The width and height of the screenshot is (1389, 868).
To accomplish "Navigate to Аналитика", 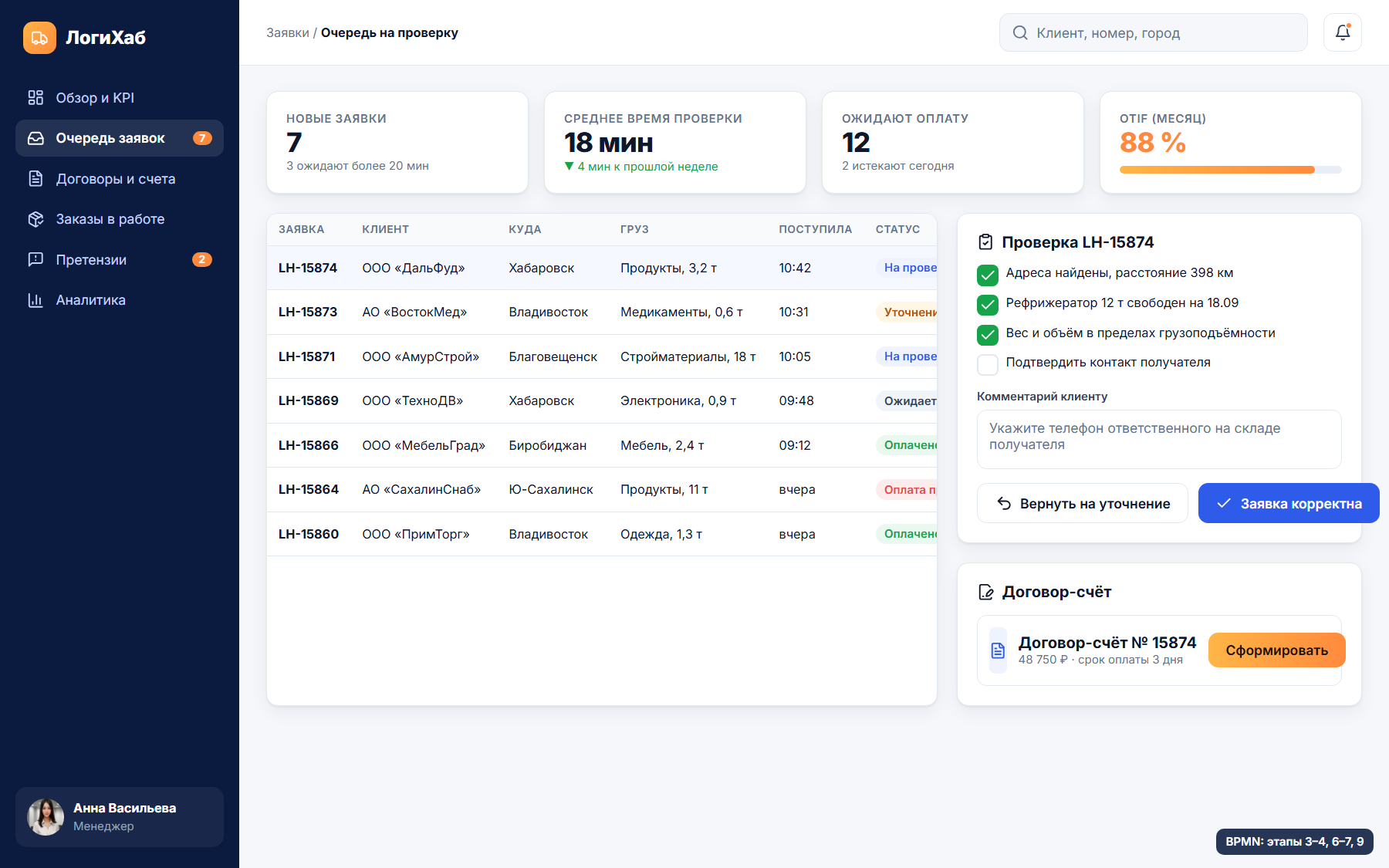I will (120, 300).
